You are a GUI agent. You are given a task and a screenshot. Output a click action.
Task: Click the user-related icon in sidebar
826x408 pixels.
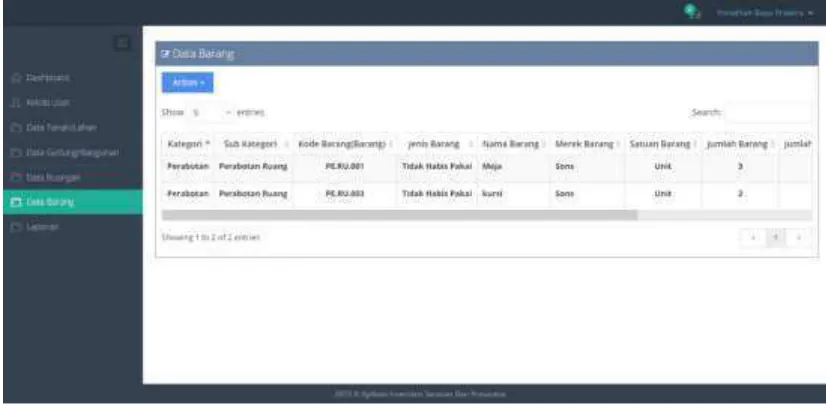click(x=16, y=103)
